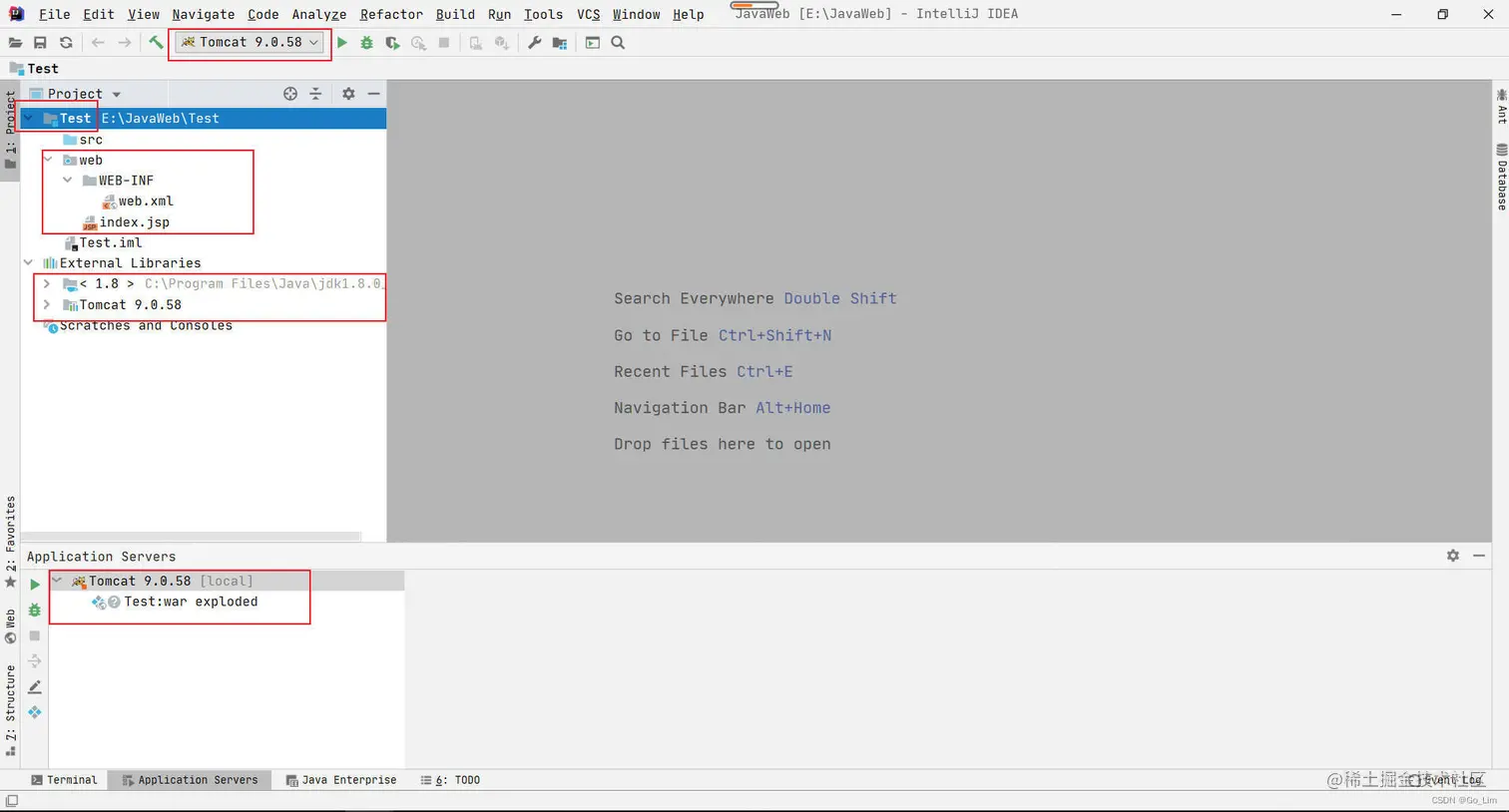1509x812 pixels.
Task: Click the Save All toolbar icon
Action: pos(40,43)
